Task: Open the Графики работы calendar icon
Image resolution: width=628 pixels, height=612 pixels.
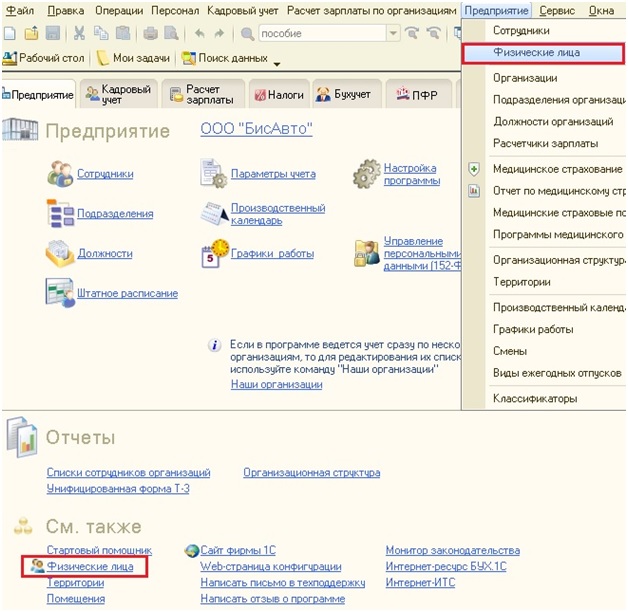Action: pyautogui.click(x=214, y=253)
